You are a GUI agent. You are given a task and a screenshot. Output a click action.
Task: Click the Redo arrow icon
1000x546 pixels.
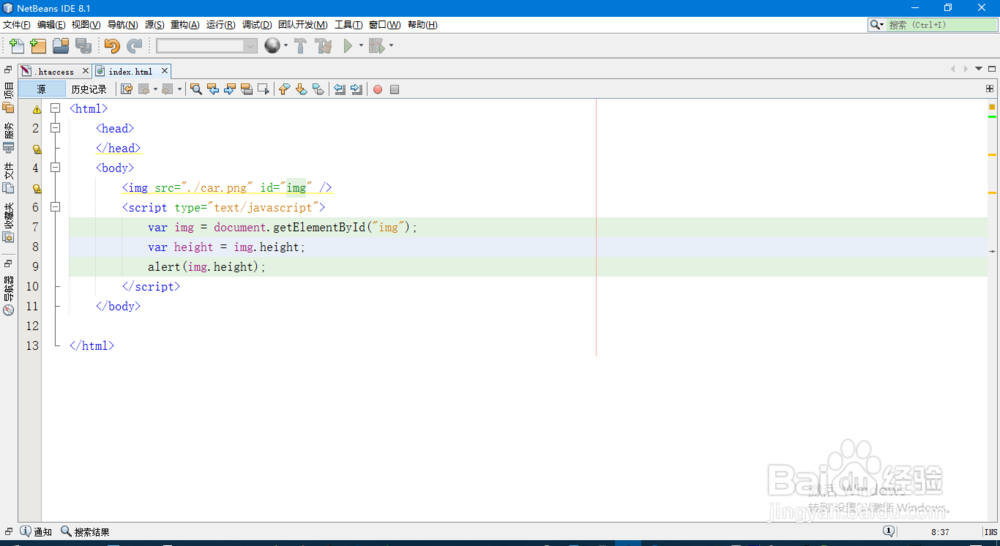click(x=134, y=46)
